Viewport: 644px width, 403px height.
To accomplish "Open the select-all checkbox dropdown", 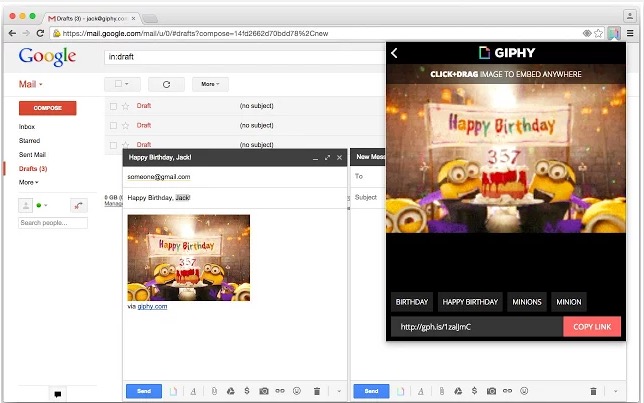I will click(122, 84).
